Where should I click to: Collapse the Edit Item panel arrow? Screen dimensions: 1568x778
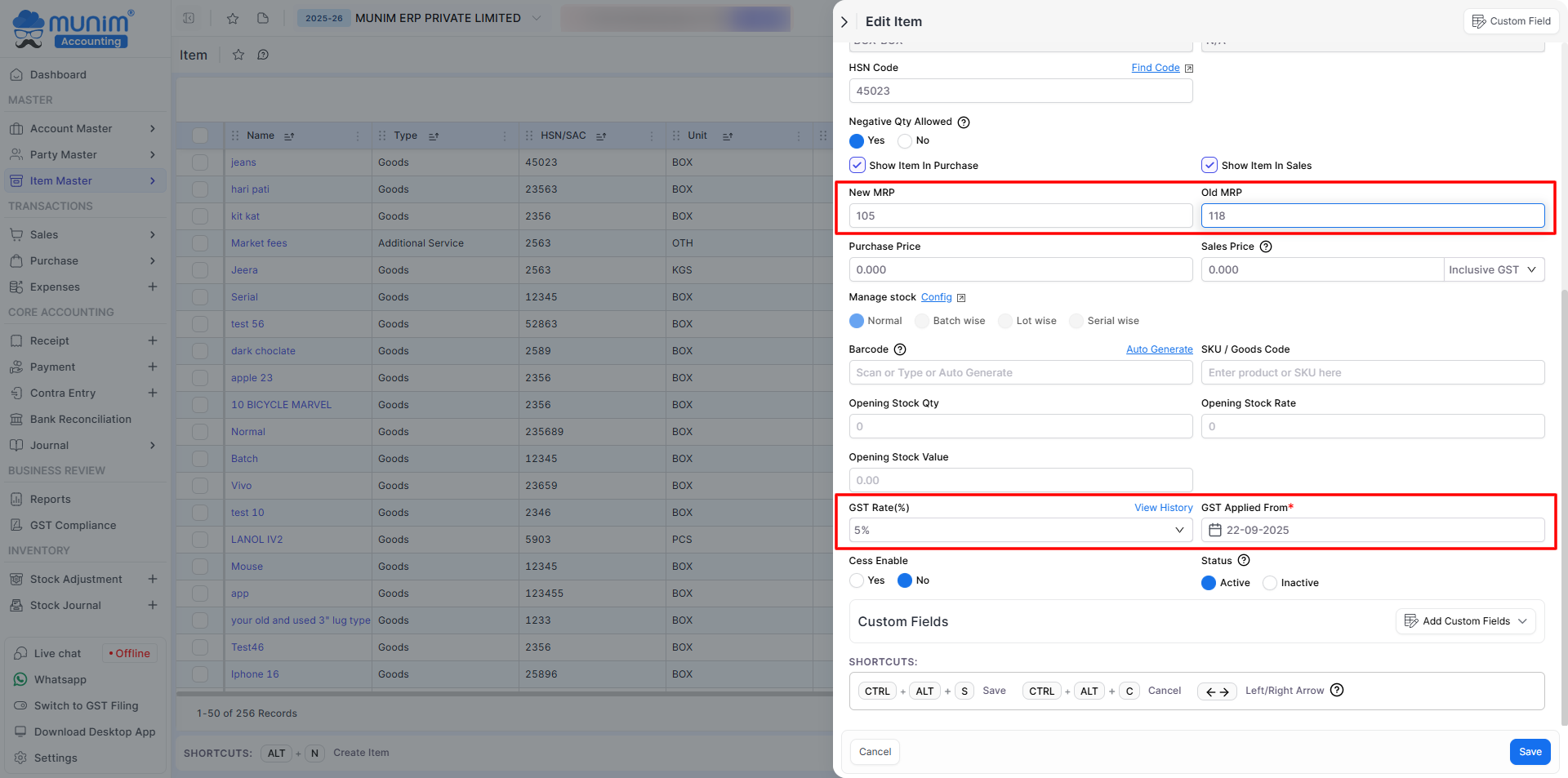tap(844, 22)
